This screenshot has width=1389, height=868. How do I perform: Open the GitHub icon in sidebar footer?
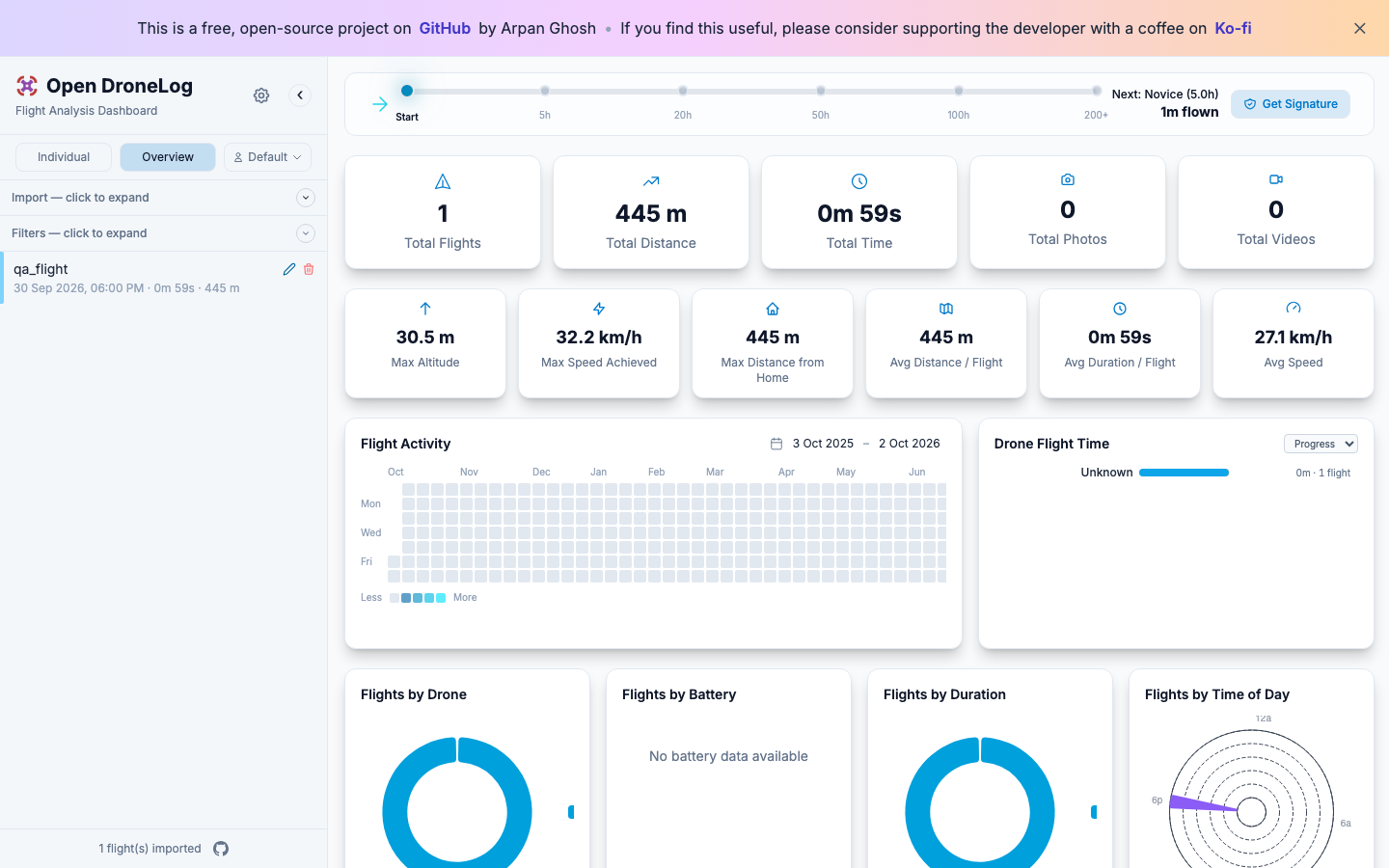(221, 849)
